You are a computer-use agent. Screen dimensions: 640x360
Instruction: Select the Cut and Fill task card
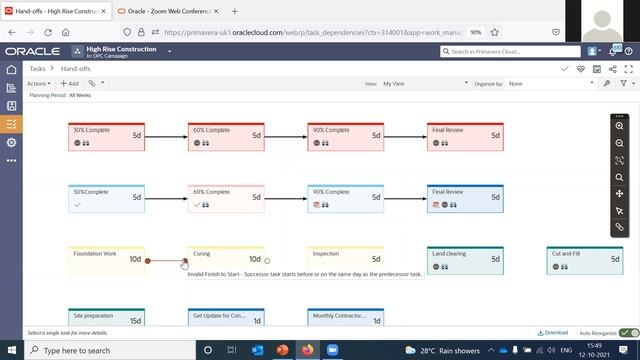[x=585, y=261]
